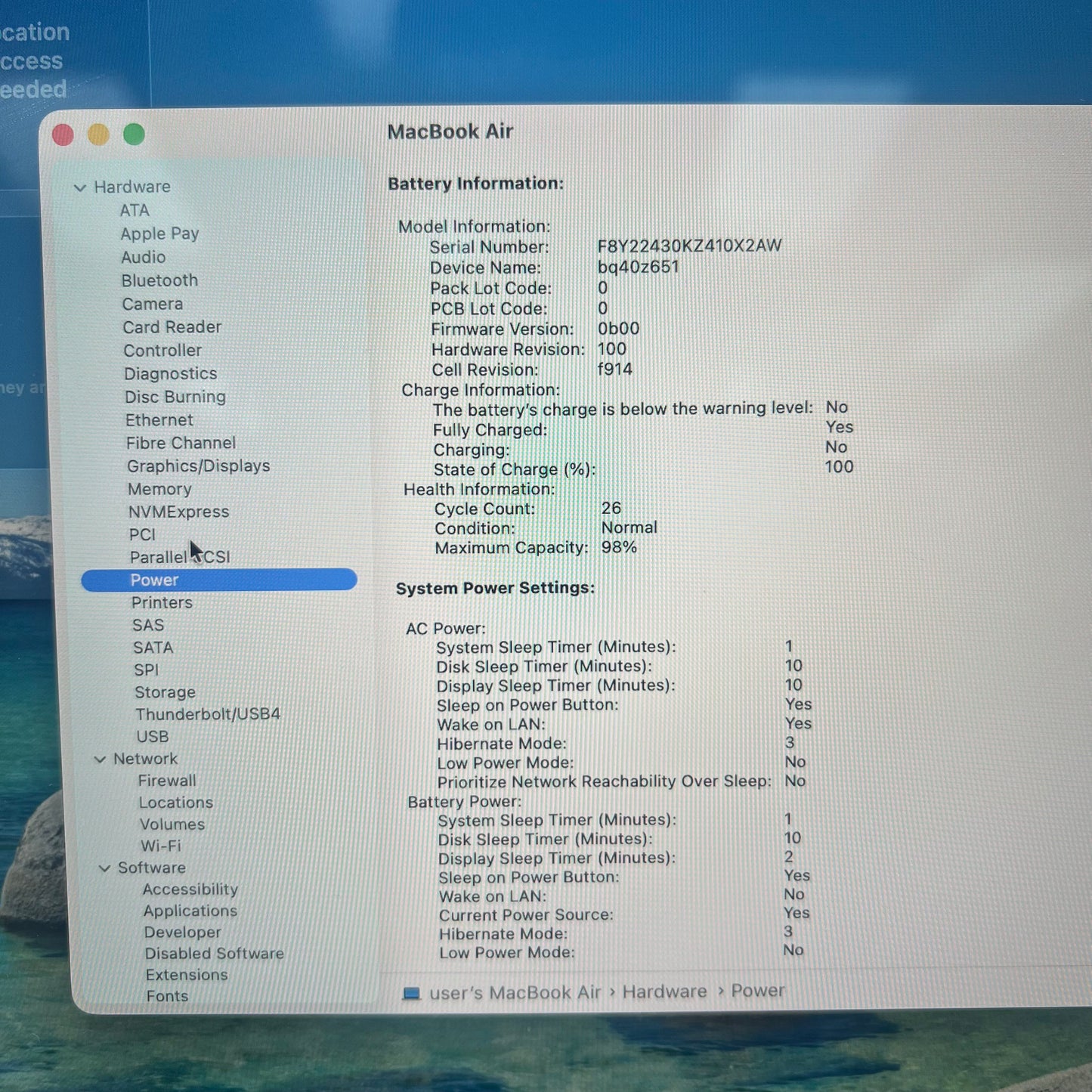Screen dimensions: 1092x1092
Task: Select the Network heading in sidebar
Action: 146,759
